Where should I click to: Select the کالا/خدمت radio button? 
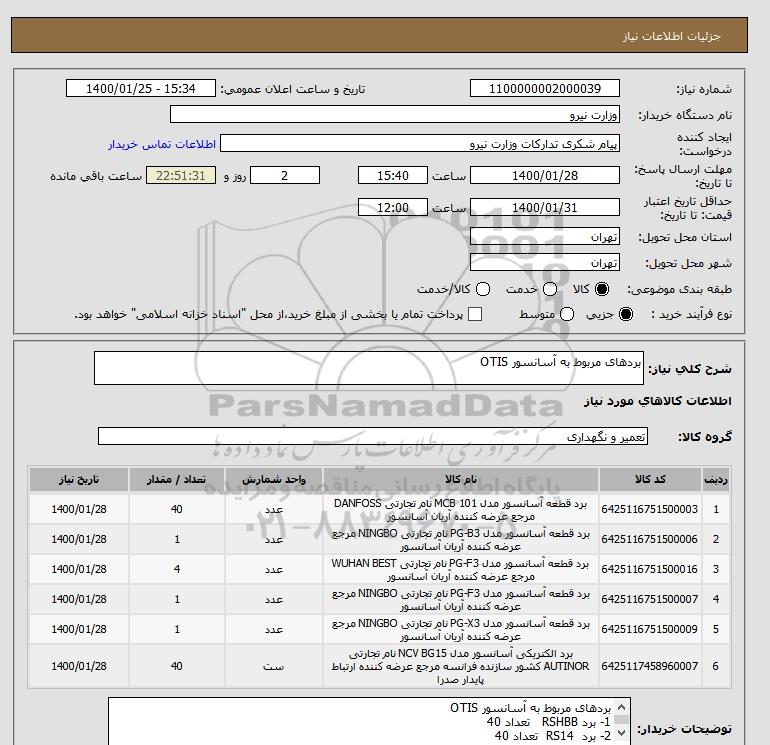(x=483, y=289)
